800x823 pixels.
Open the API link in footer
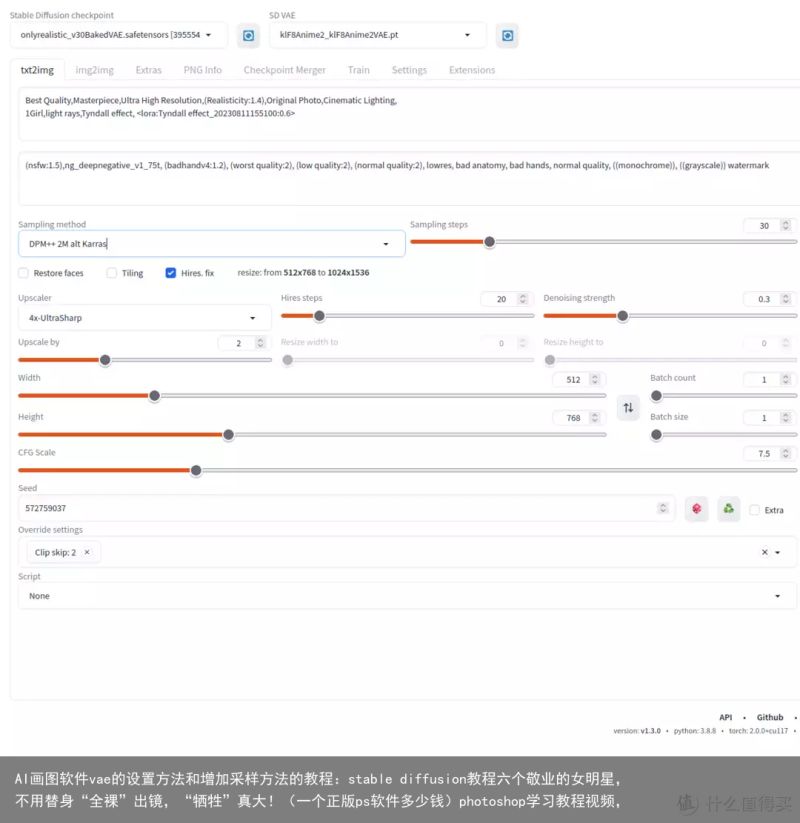coord(725,717)
